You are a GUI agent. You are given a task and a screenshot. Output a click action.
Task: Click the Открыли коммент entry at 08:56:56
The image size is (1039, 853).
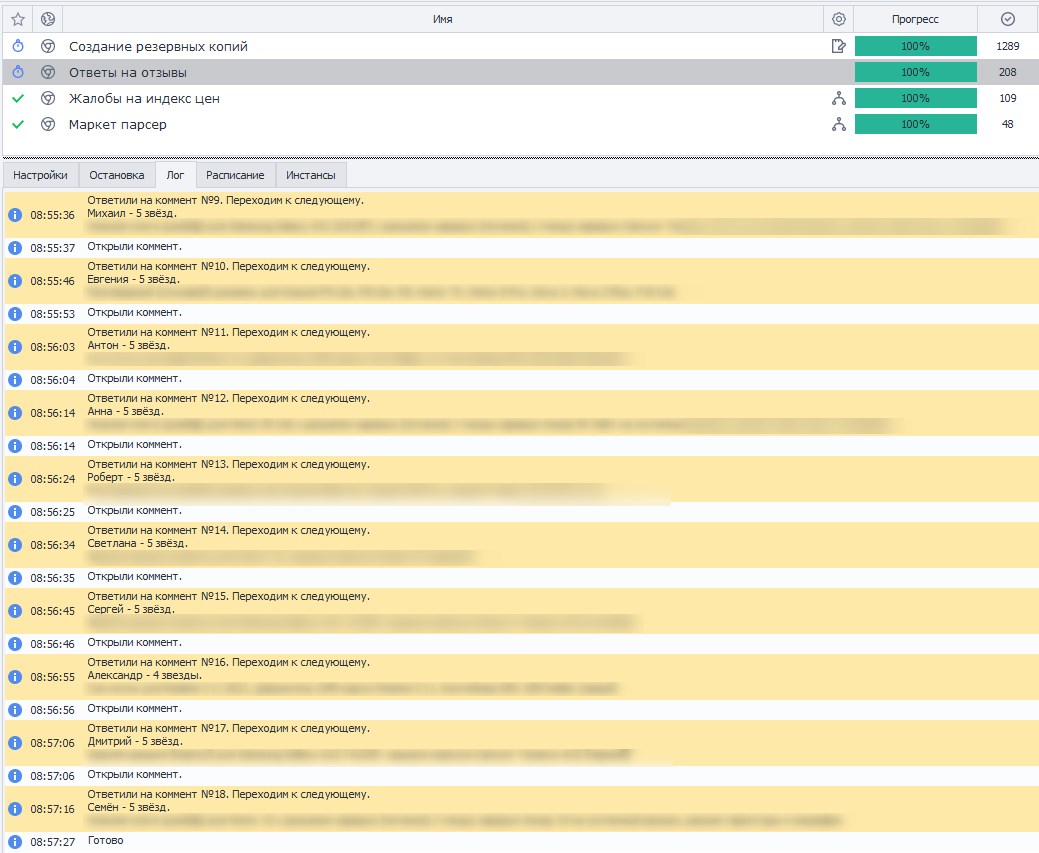tap(135, 709)
